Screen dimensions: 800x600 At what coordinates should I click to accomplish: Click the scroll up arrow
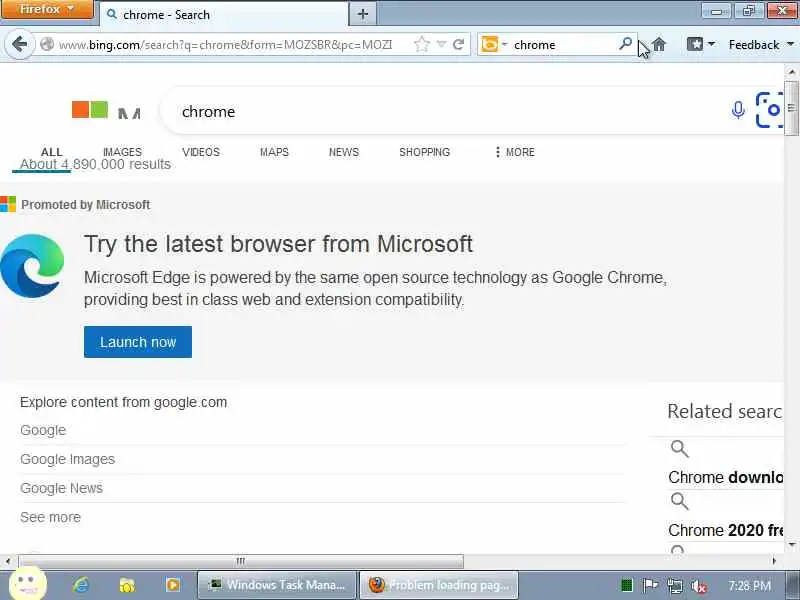(792, 72)
